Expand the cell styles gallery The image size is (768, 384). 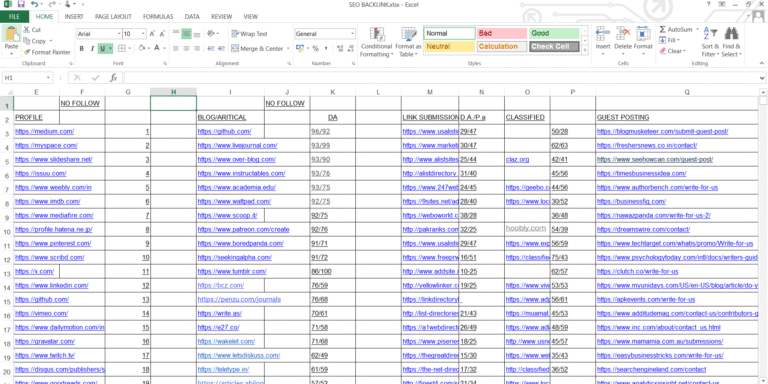[584, 49]
